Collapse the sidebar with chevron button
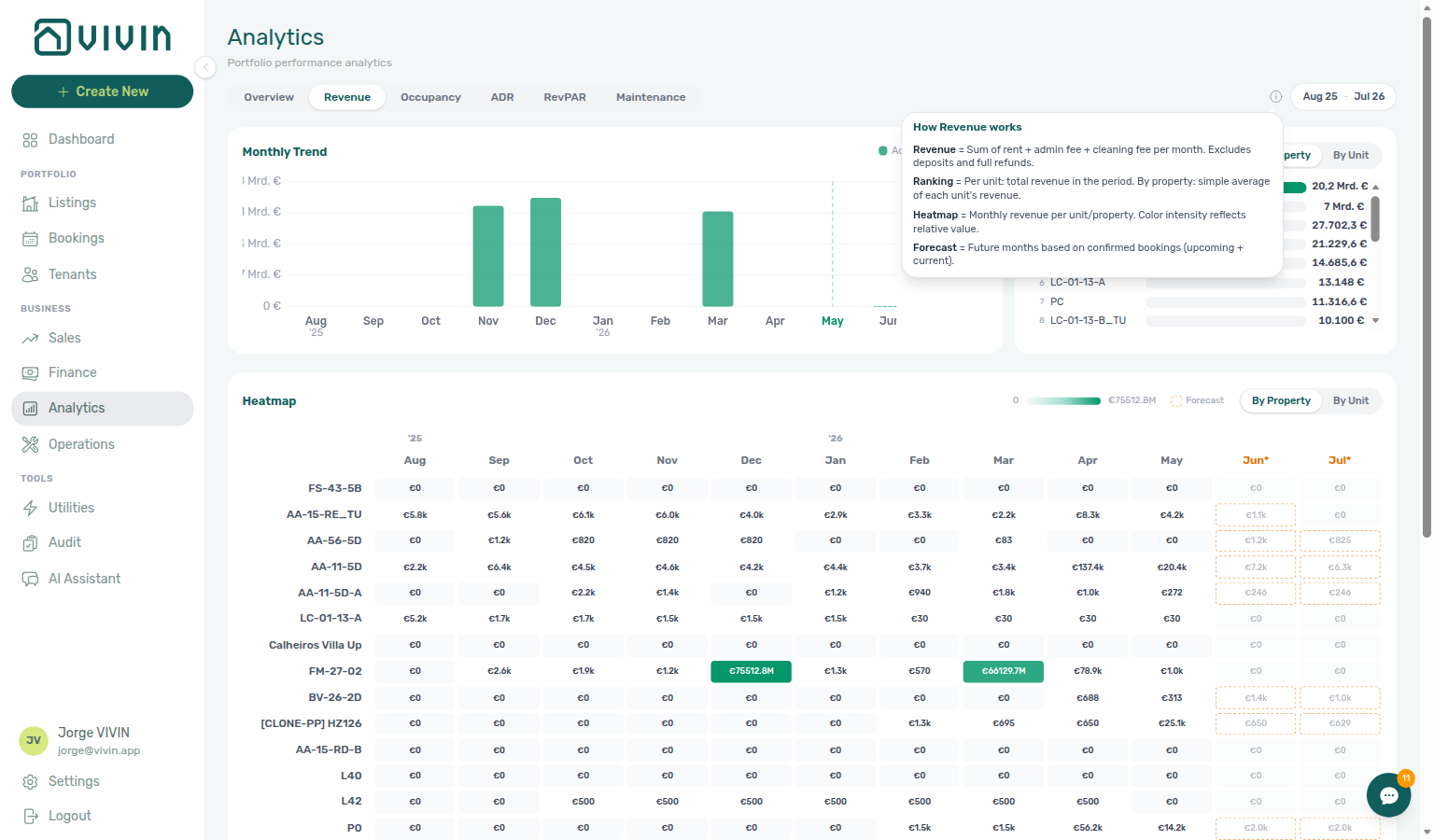1434x840 pixels. [205, 67]
